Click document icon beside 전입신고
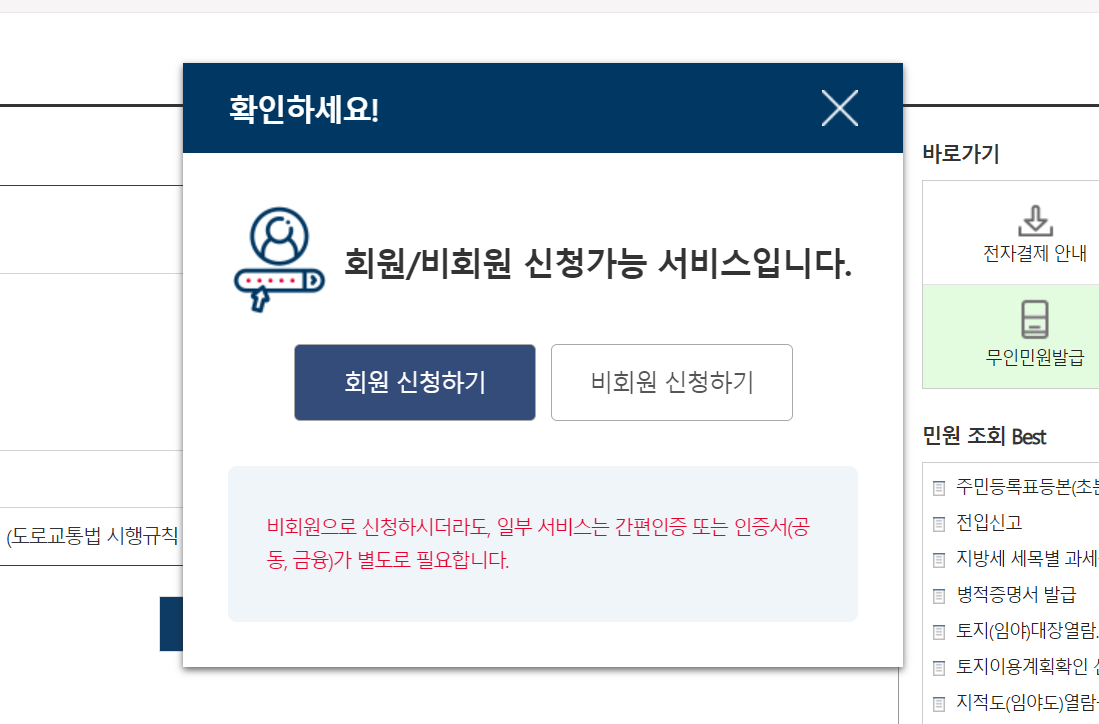This screenshot has height=724, width=1099. tap(939, 524)
